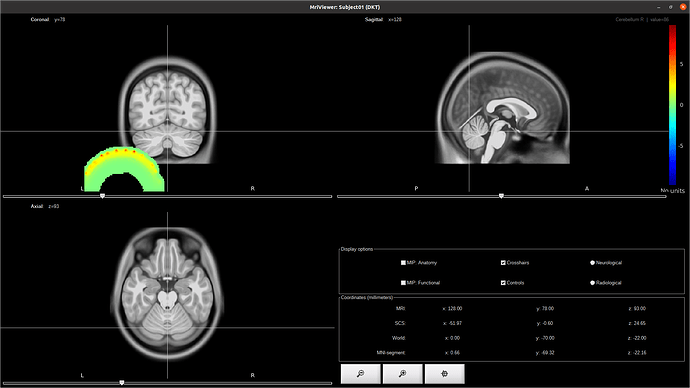Click the Cerebellum R value readout
690x388 pixels.
642,19
